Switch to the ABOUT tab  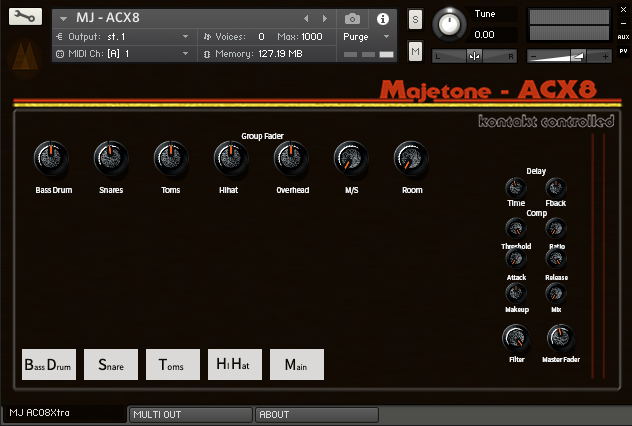[x=317, y=415]
